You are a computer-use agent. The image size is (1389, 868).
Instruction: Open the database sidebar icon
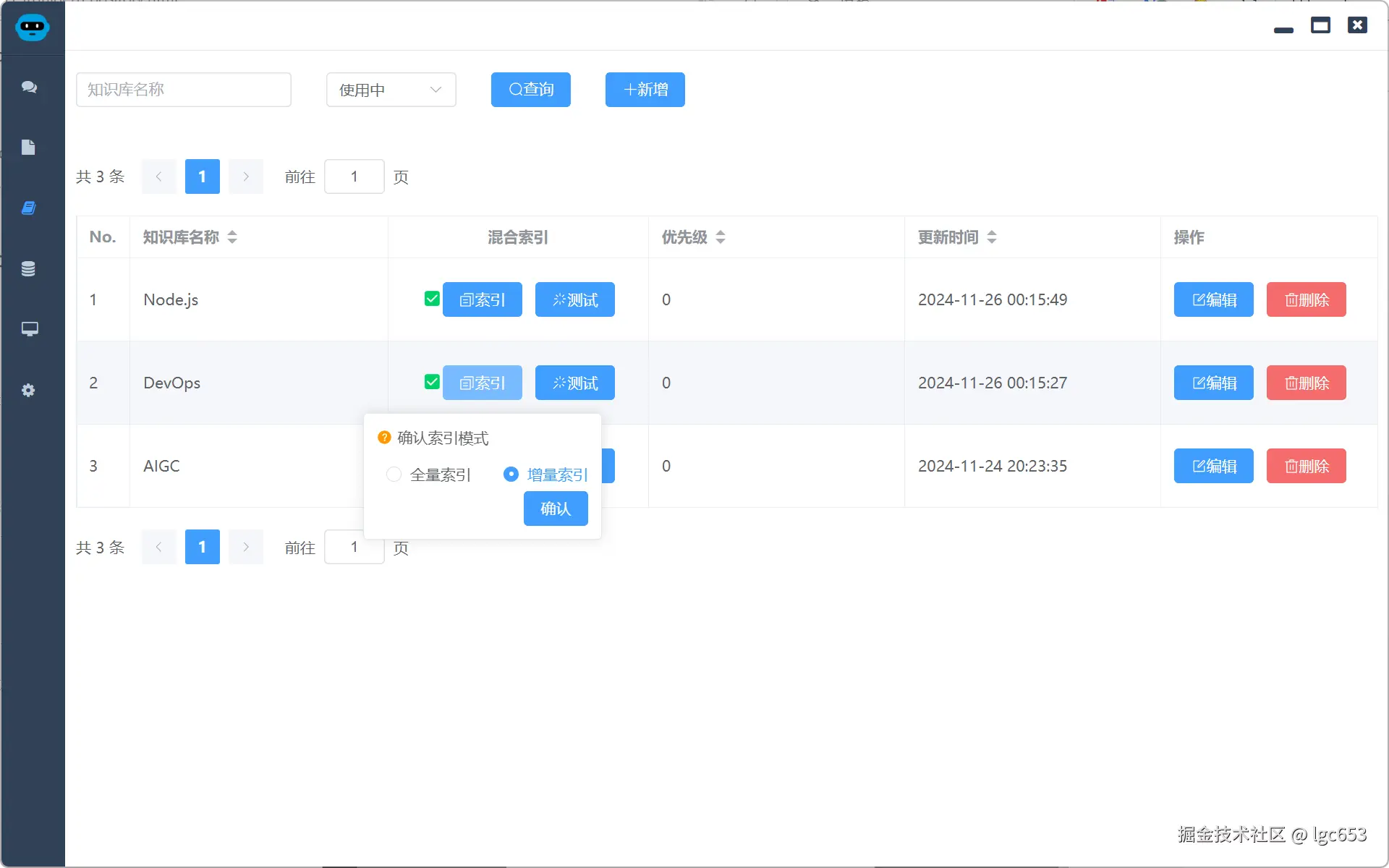pos(28,269)
